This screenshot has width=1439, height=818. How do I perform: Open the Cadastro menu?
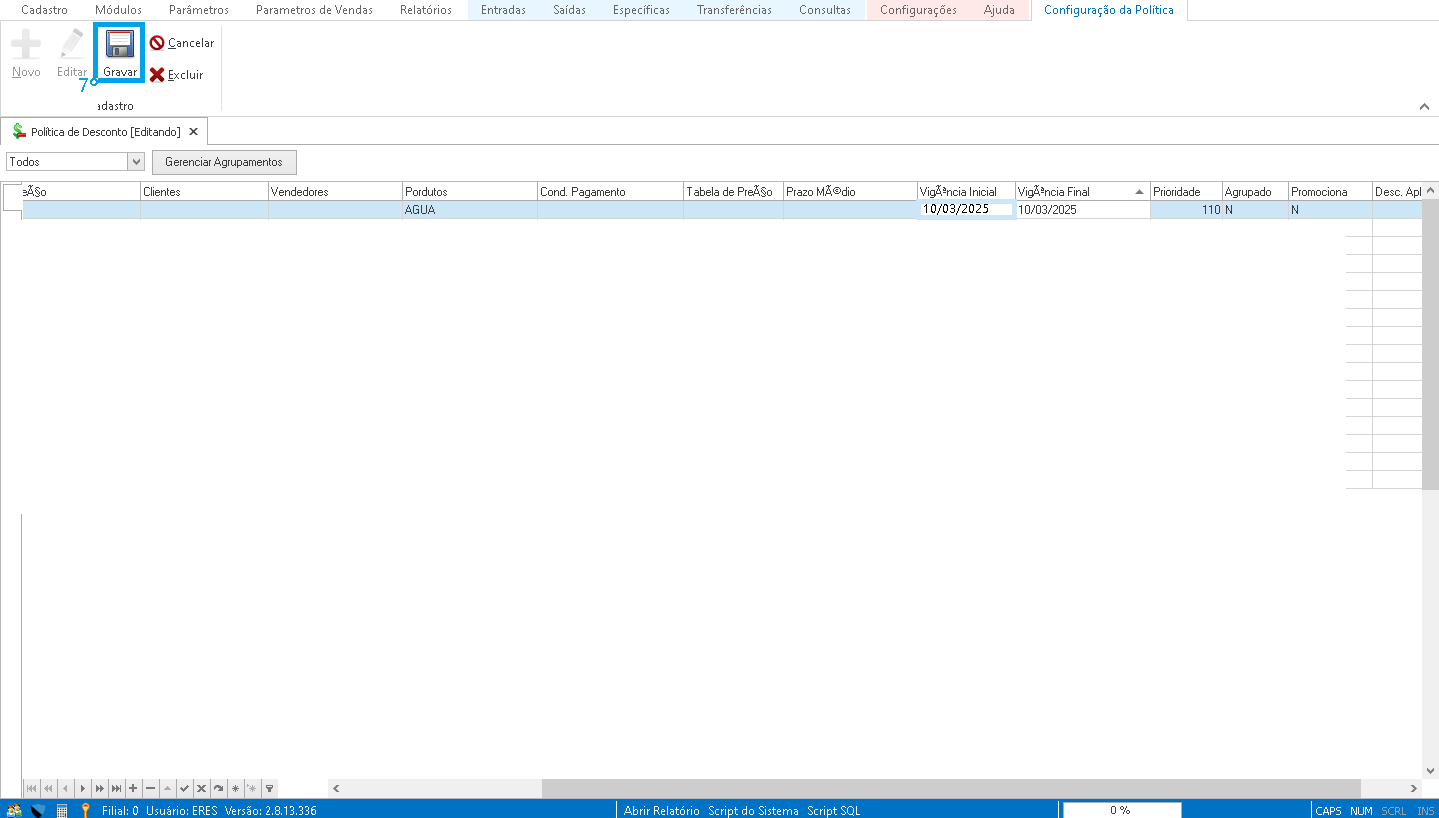(45, 10)
